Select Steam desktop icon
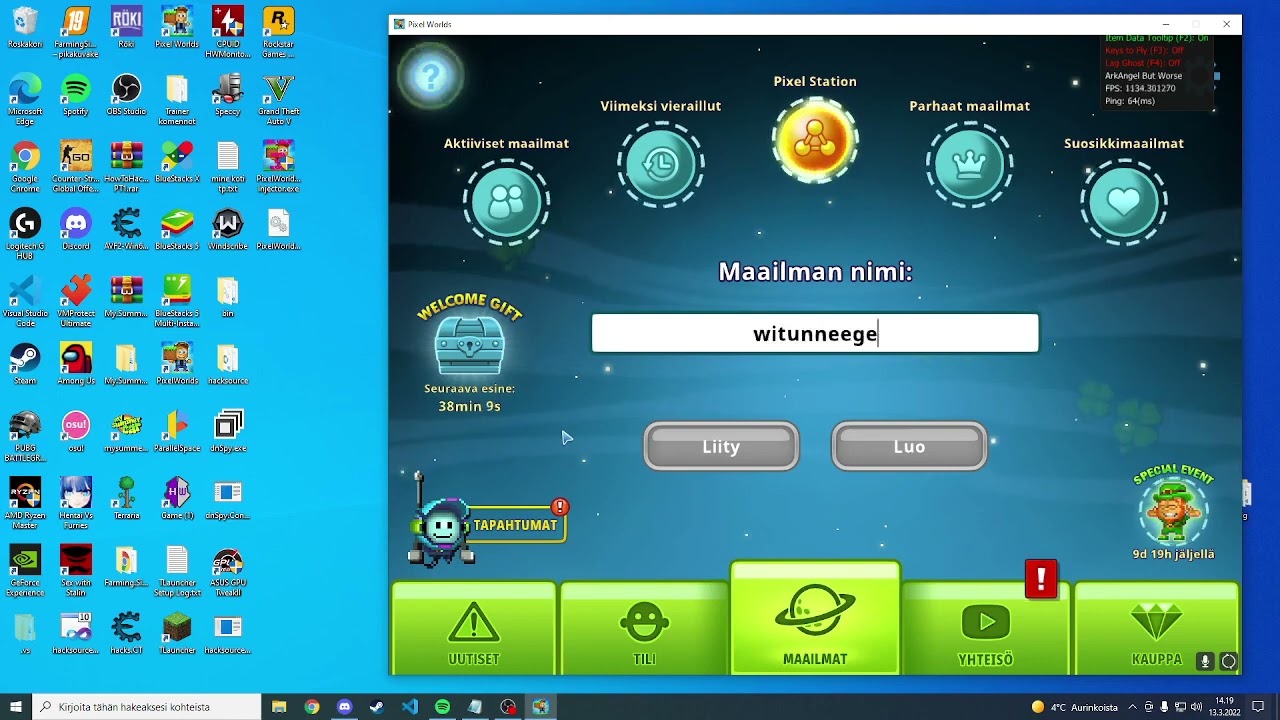Screen dimensions: 1280x720 25,365
